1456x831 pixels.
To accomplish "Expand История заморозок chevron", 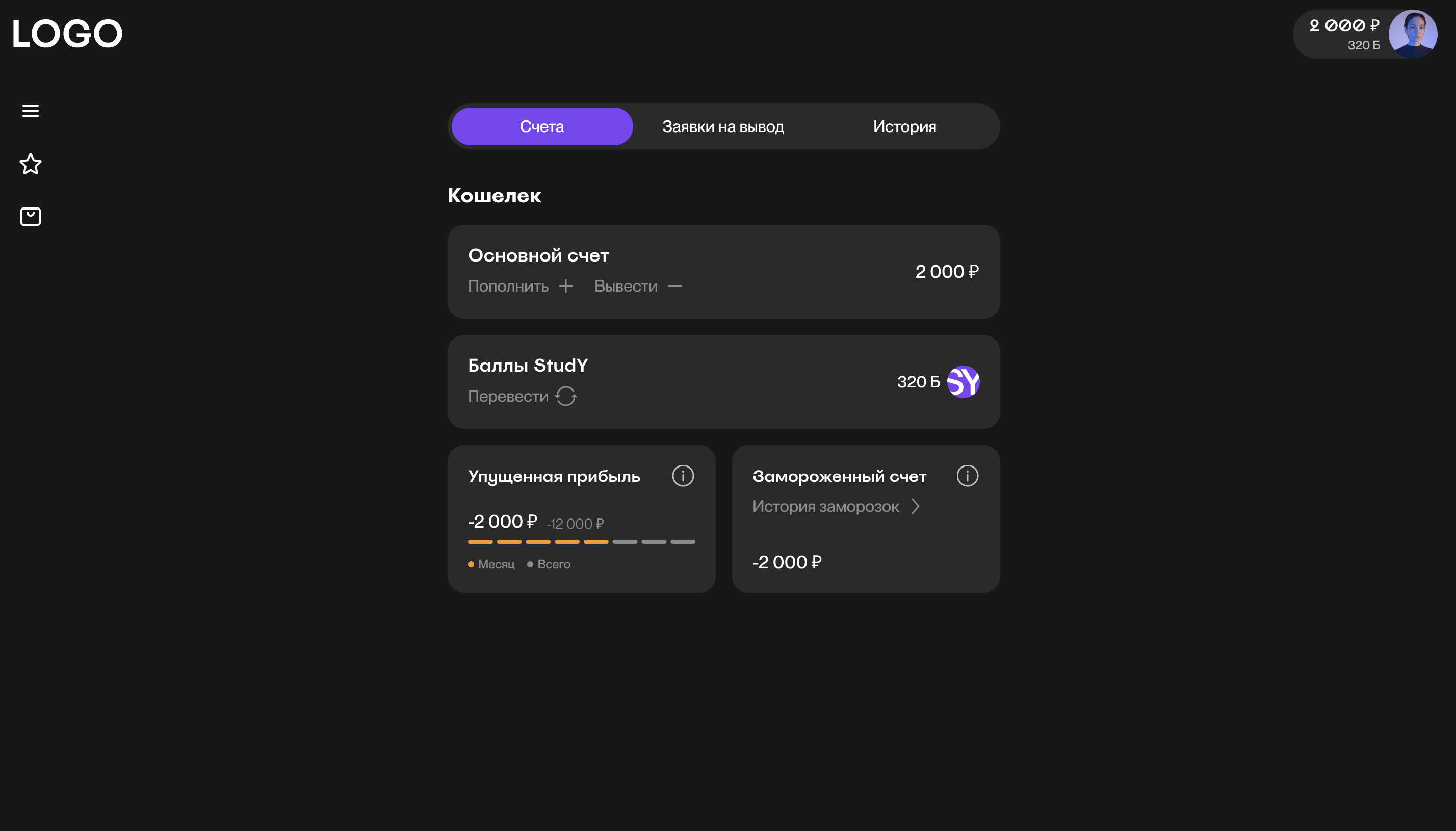I will [915, 506].
